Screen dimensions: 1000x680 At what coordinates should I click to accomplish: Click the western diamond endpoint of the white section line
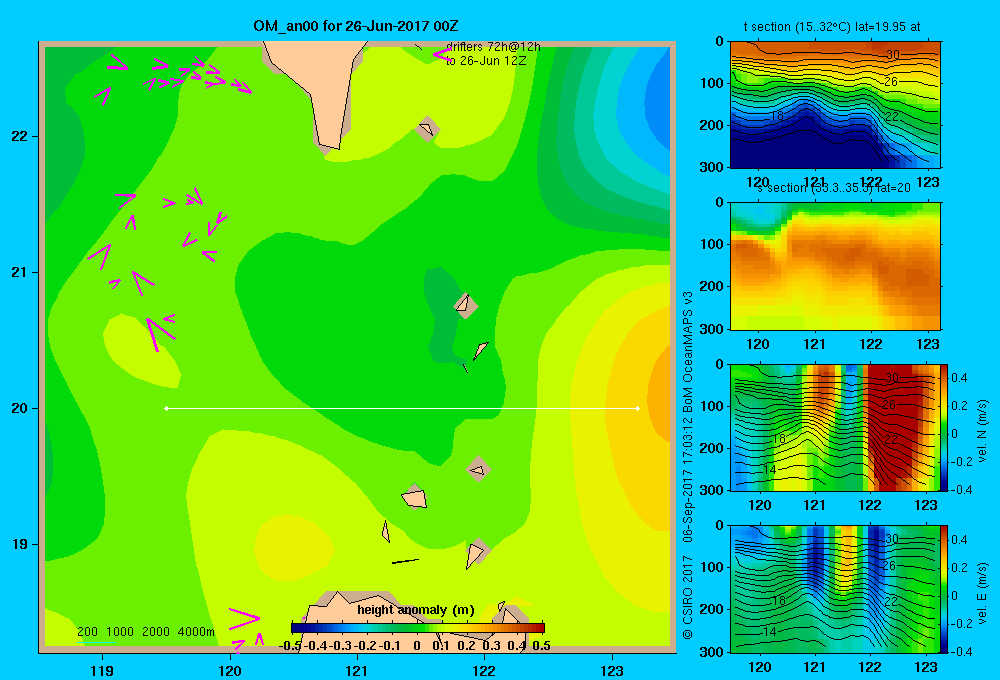click(x=166, y=408)
